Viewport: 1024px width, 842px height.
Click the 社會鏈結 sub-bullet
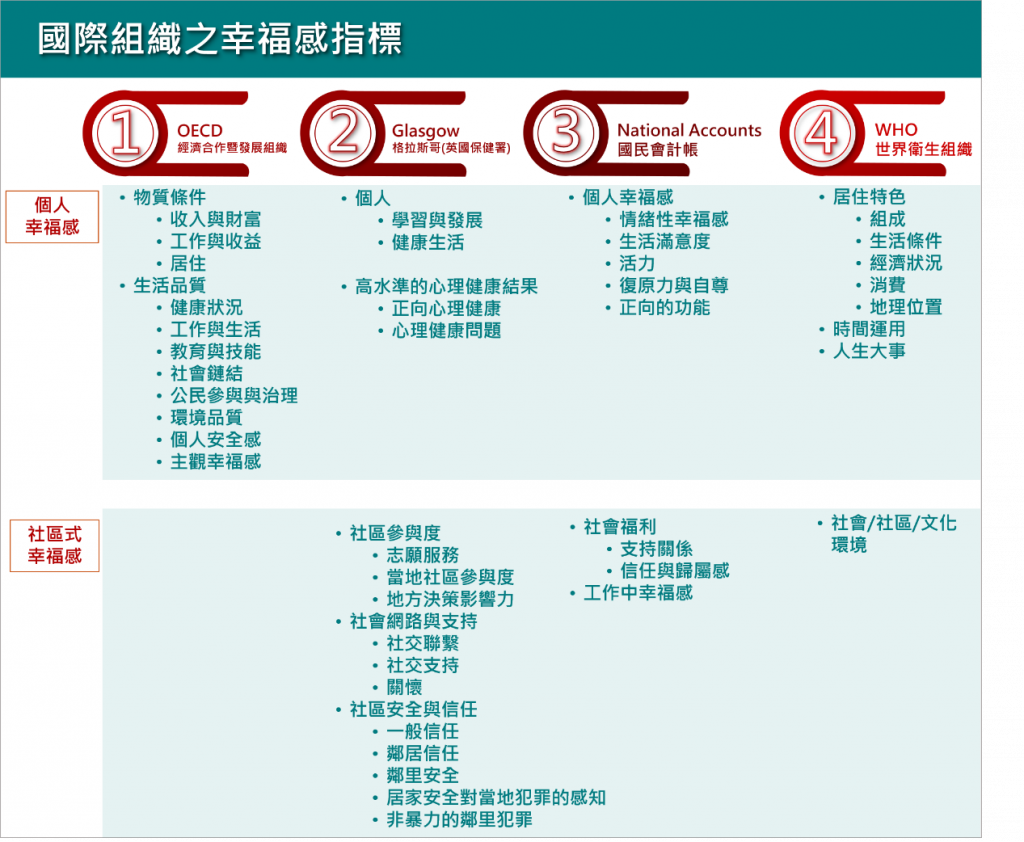[x=206, y=374]
